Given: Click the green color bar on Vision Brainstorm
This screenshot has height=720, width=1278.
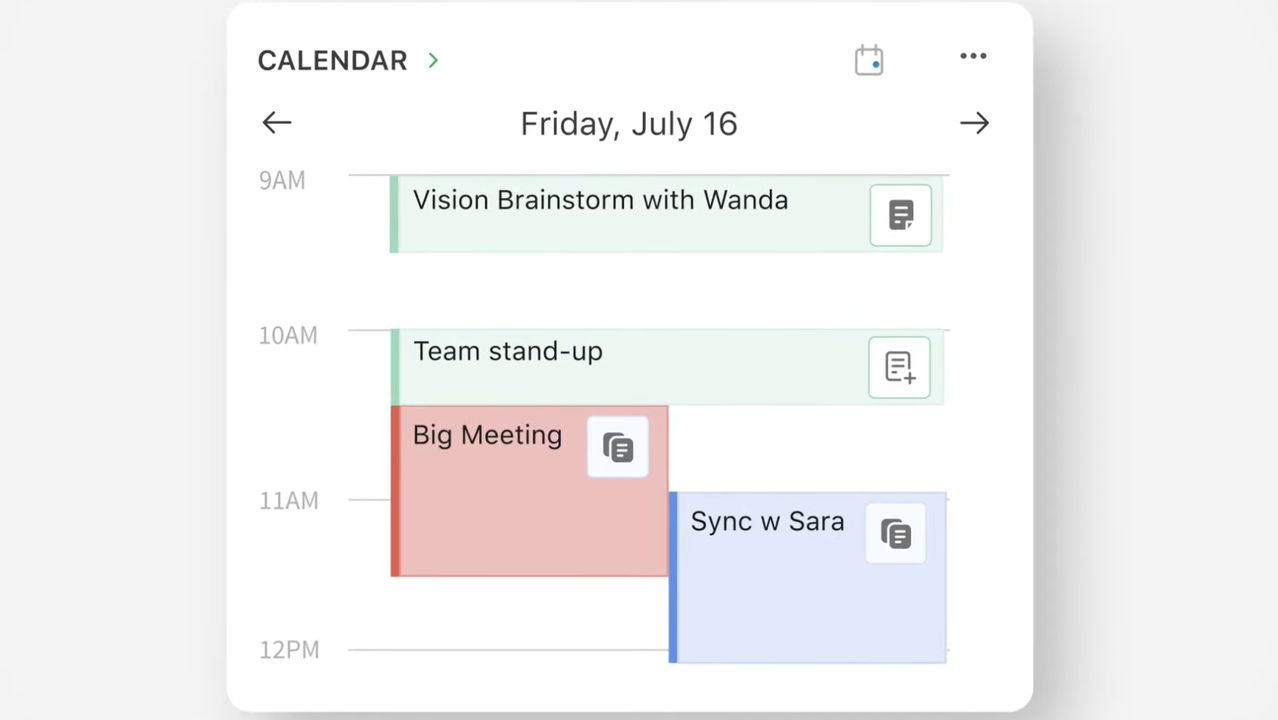Looking at the screenshot, I should (394, 214).
